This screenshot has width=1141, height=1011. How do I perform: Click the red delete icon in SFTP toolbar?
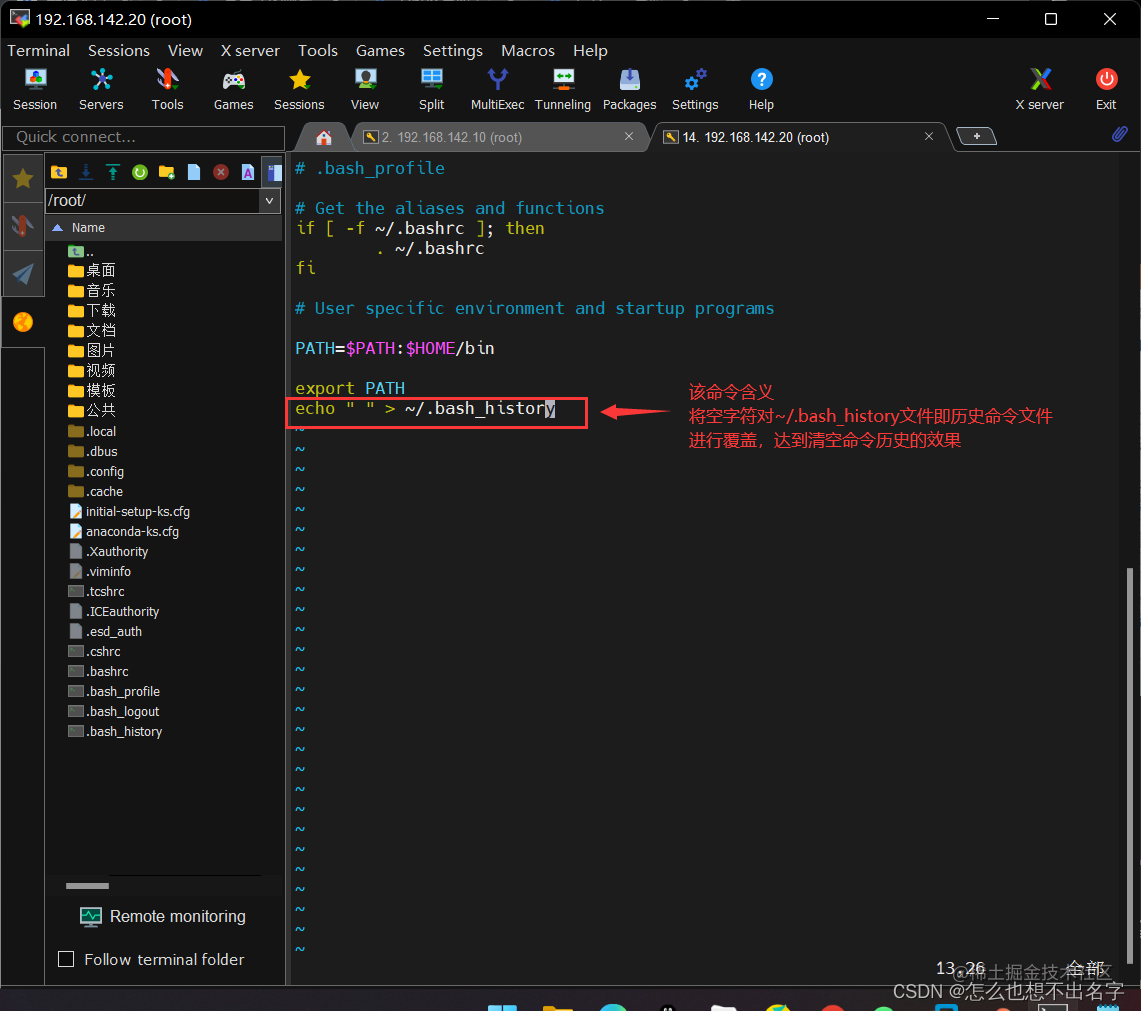(220, 172)
